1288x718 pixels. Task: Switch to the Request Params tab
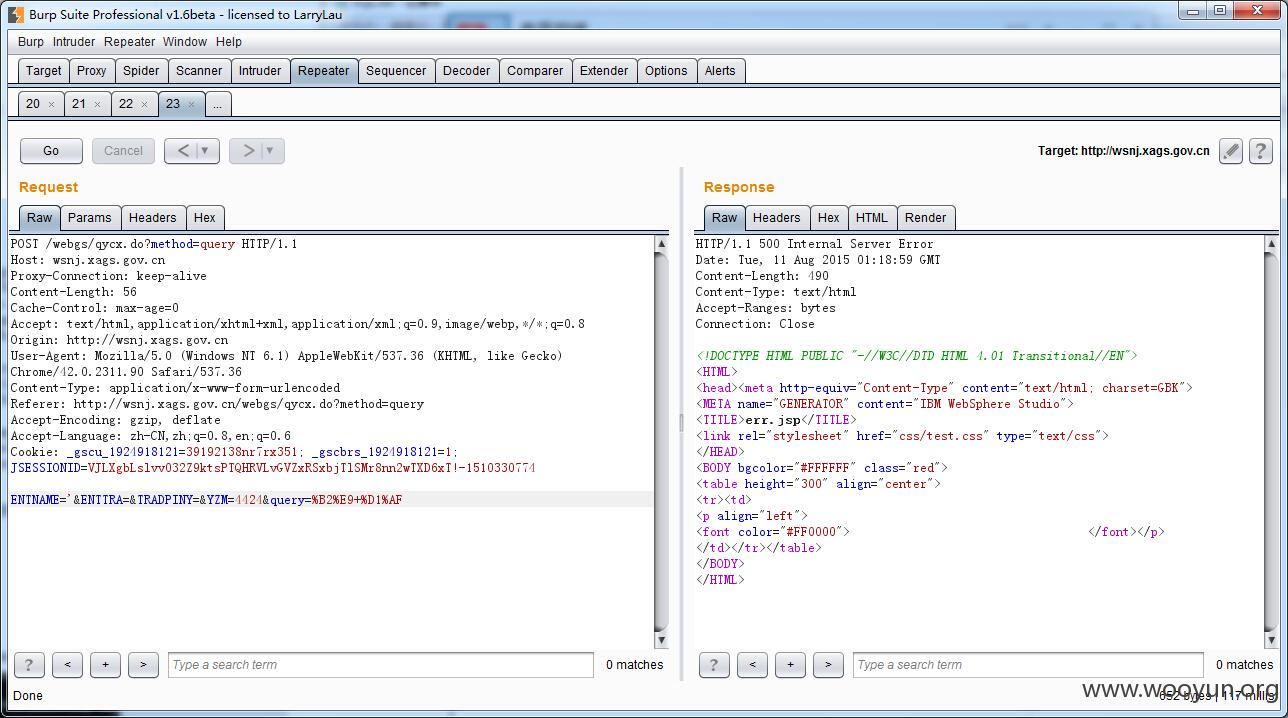90,218
